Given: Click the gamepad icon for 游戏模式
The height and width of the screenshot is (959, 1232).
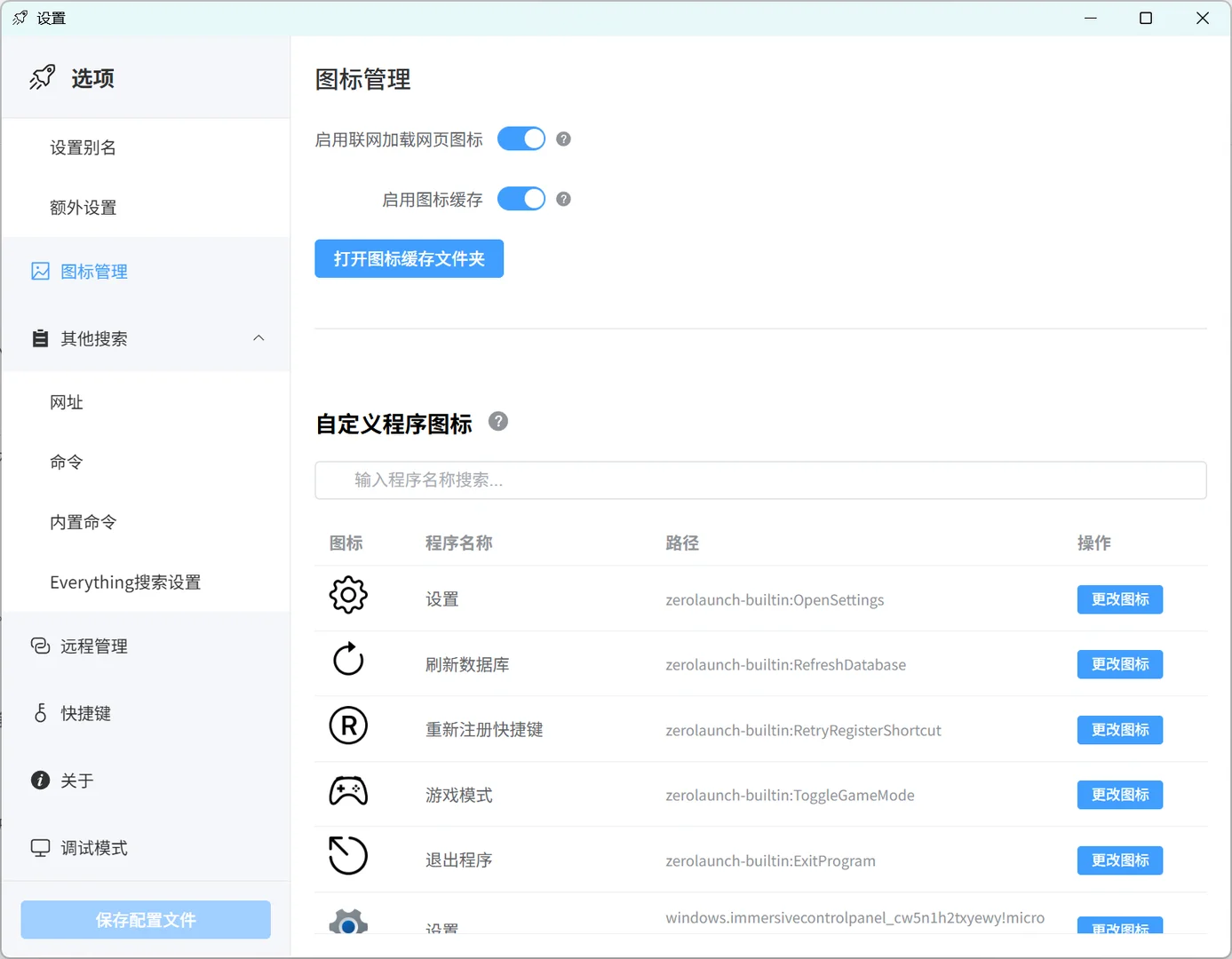Looking at the screenshot, I should 347,791.
